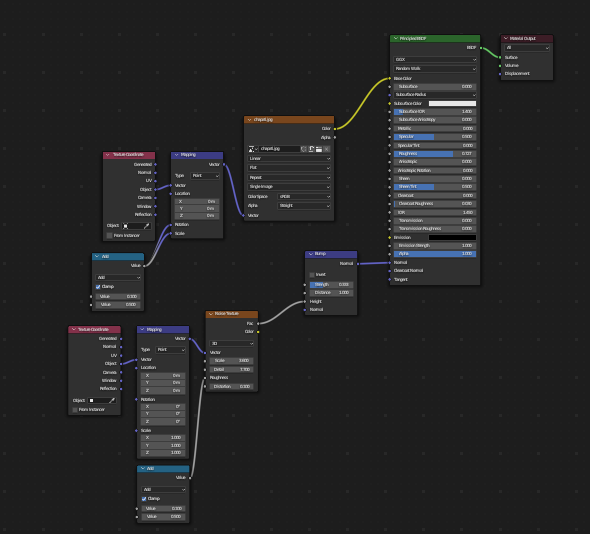The width and height of the screenshot is (590, 534).
Task: Click the Volume socket on Material Output
Action: coord(500,66)
